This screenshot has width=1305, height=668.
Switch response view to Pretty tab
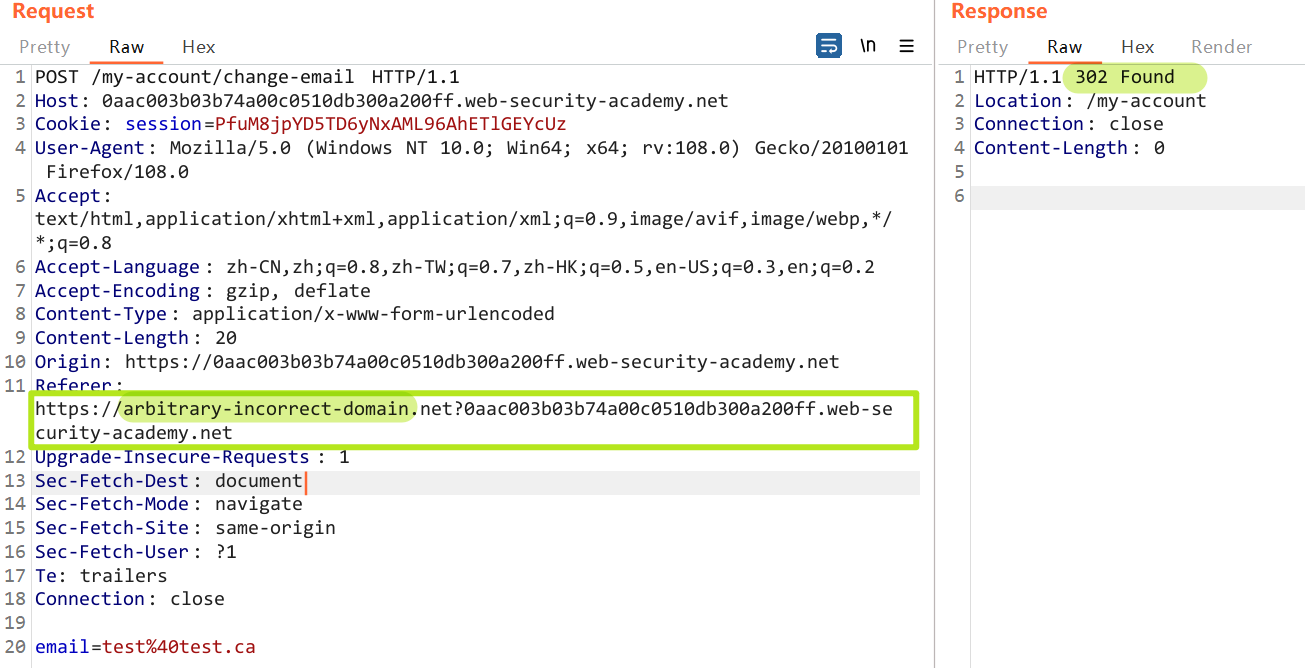coord(982,47)
